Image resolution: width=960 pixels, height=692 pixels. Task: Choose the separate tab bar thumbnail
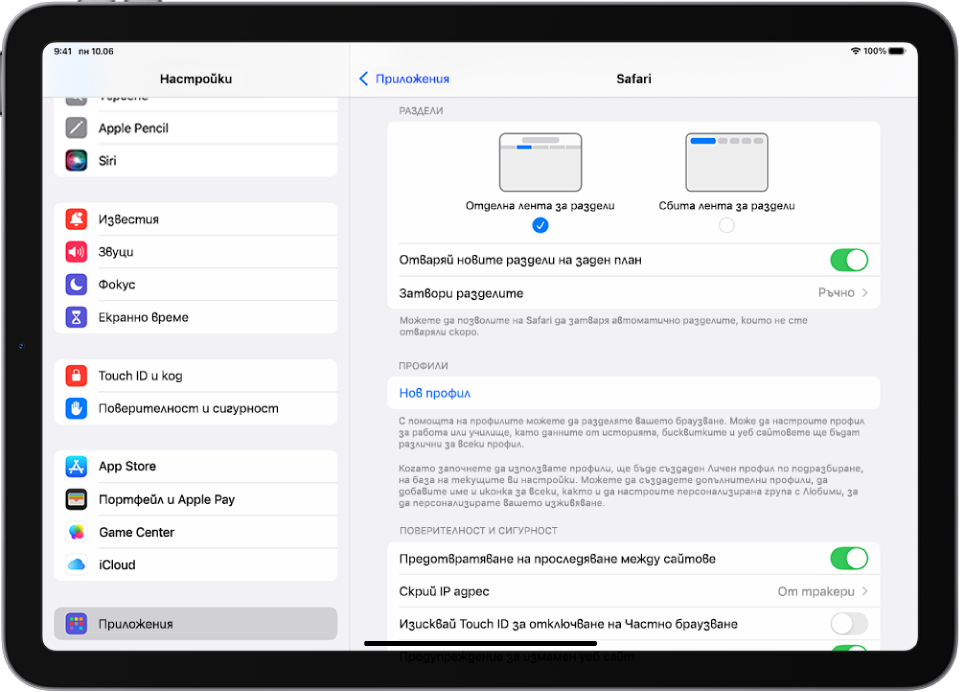pos(540,162)
